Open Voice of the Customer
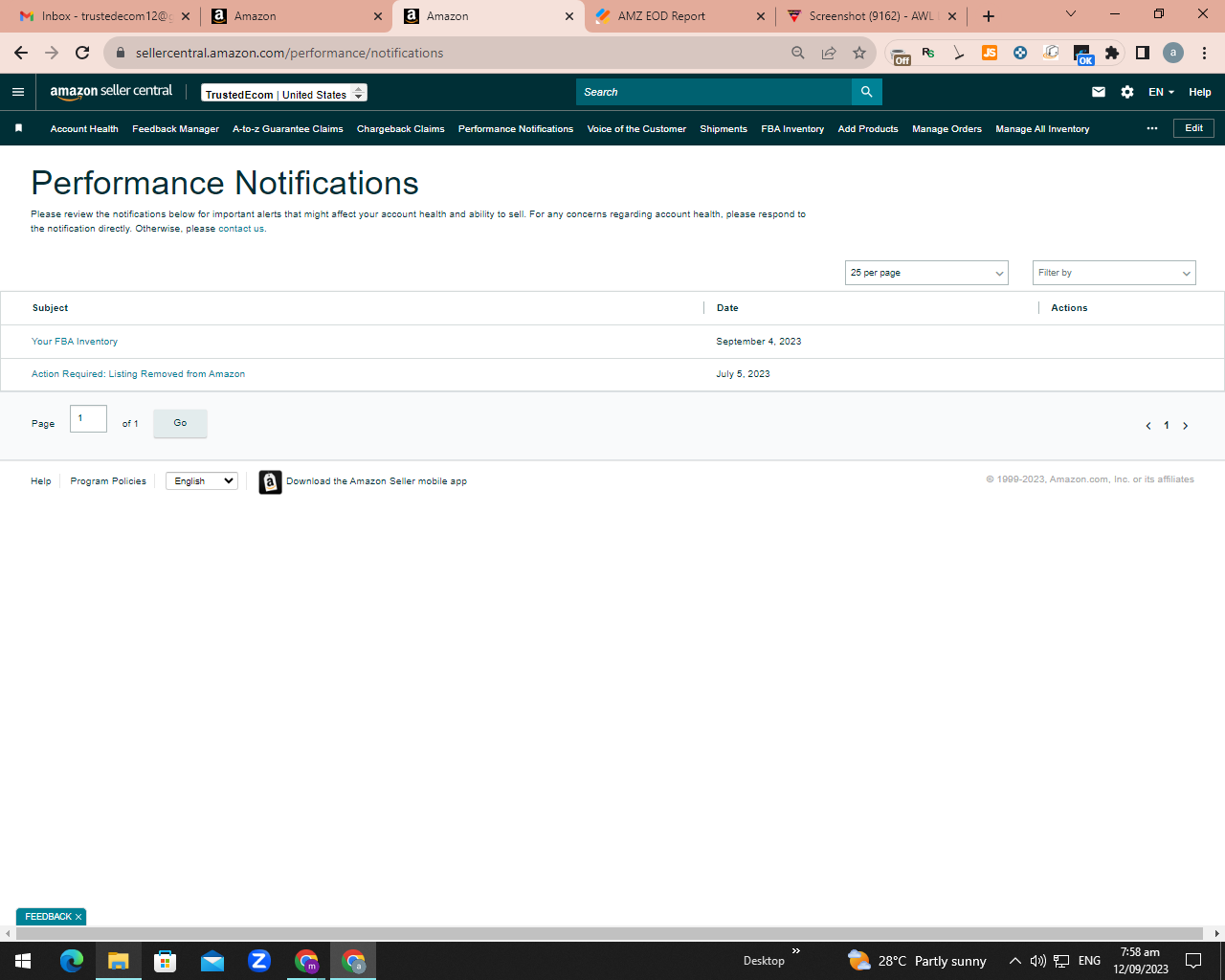 point(636,128)
